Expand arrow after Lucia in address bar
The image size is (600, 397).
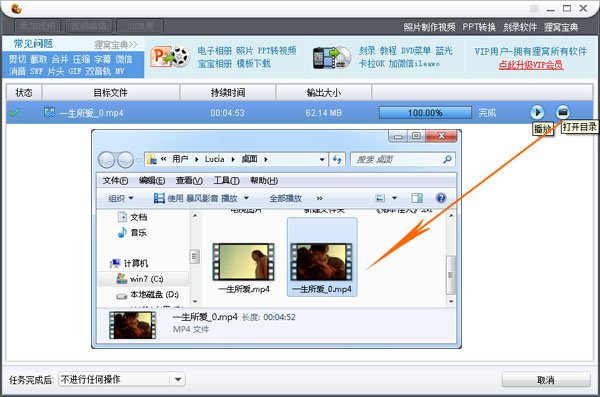[233, 159]
